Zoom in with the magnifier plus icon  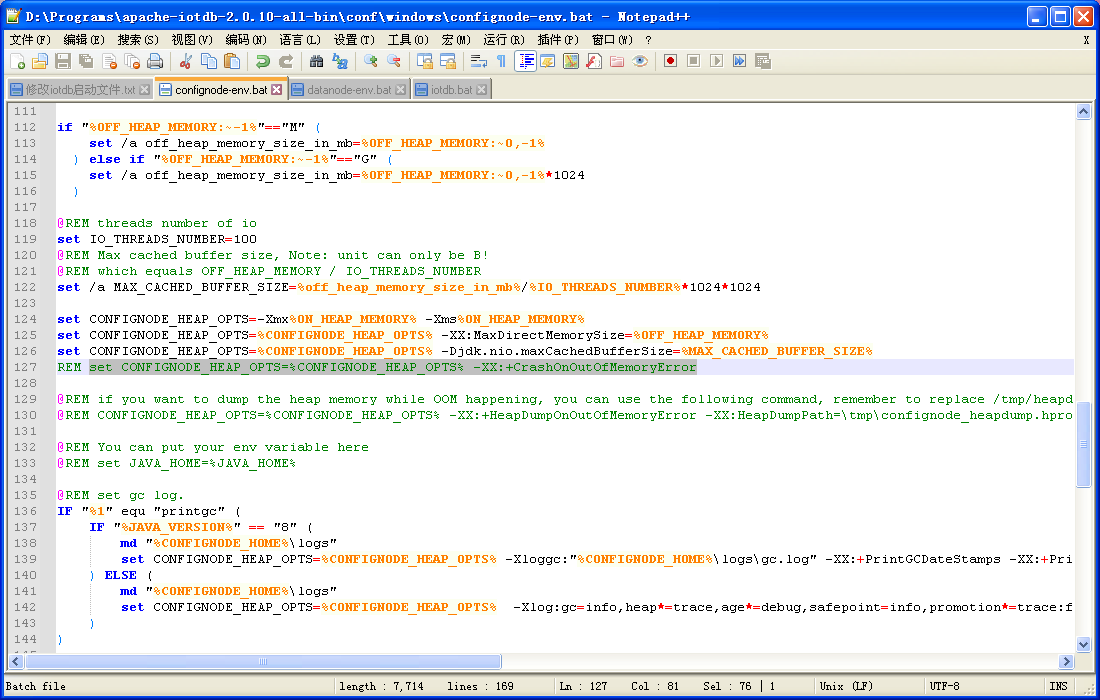point(370,62)
